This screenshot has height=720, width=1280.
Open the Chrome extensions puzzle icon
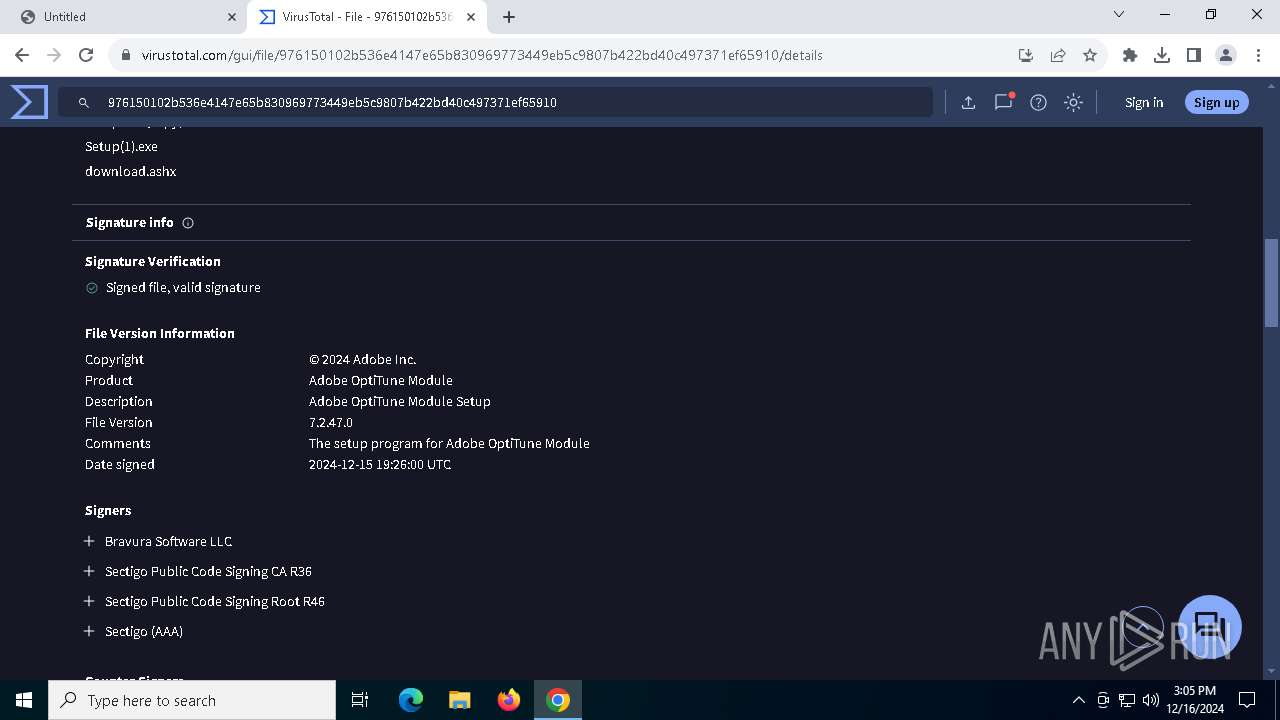coord(1130,55)
